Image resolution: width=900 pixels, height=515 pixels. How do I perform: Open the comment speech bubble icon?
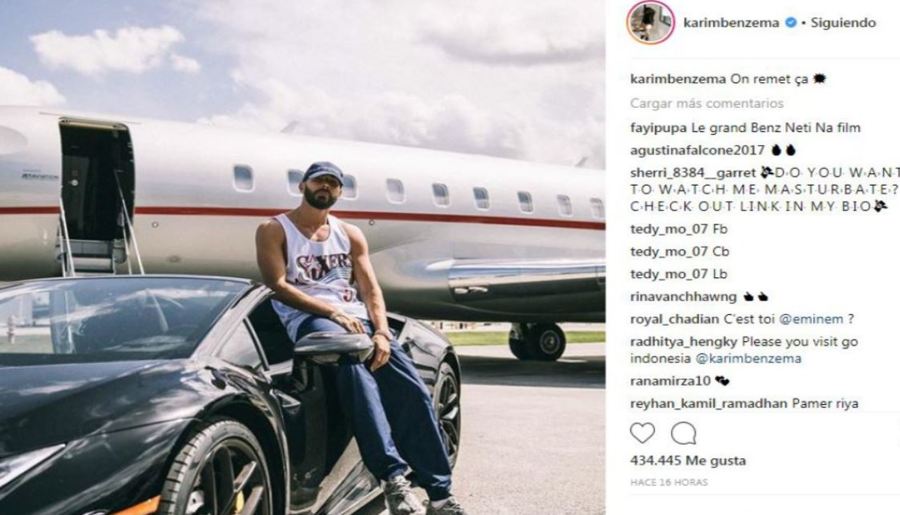pyautogui.click(x=684, y=433)
